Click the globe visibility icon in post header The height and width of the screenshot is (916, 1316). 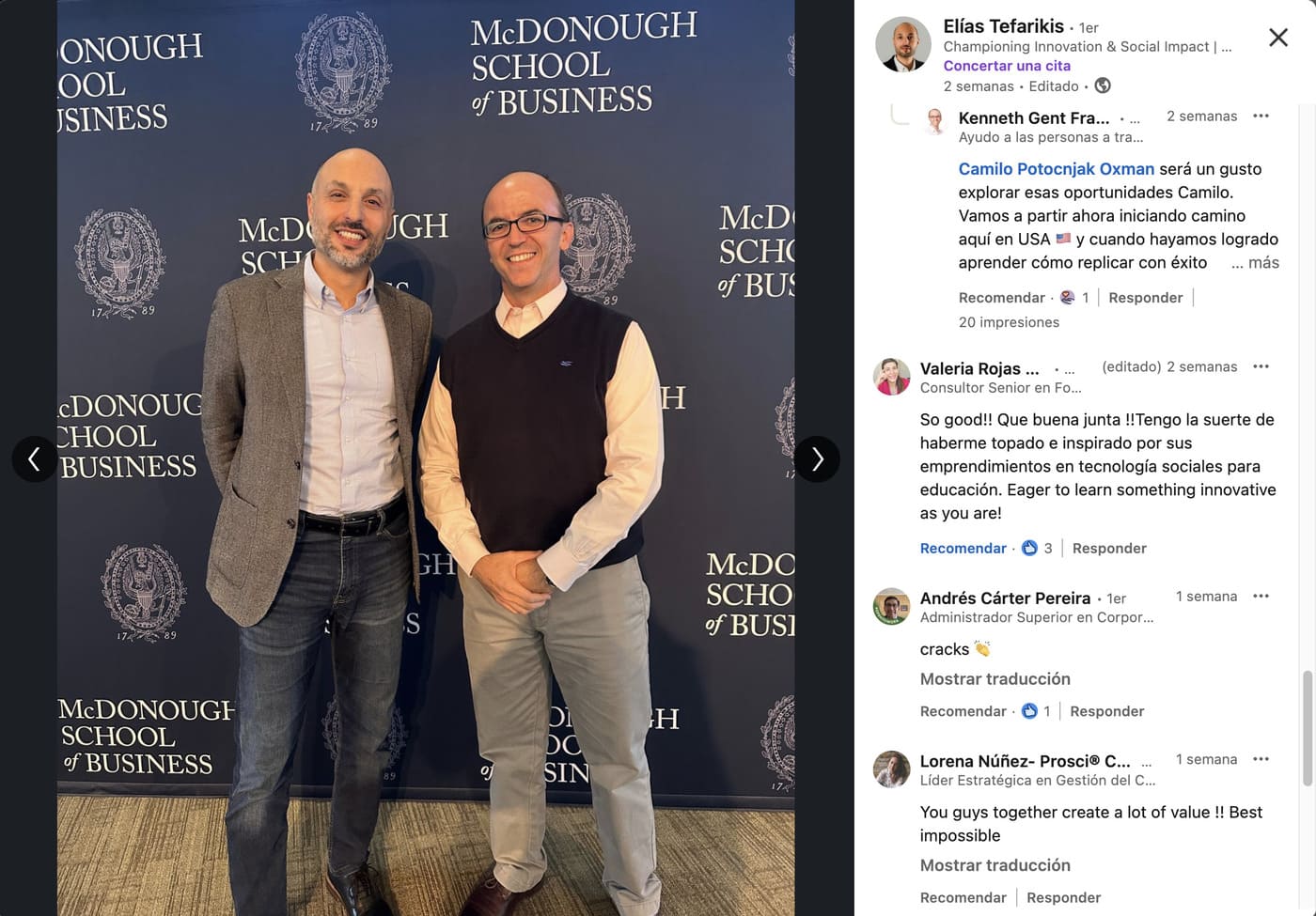tap(1103, 85)
